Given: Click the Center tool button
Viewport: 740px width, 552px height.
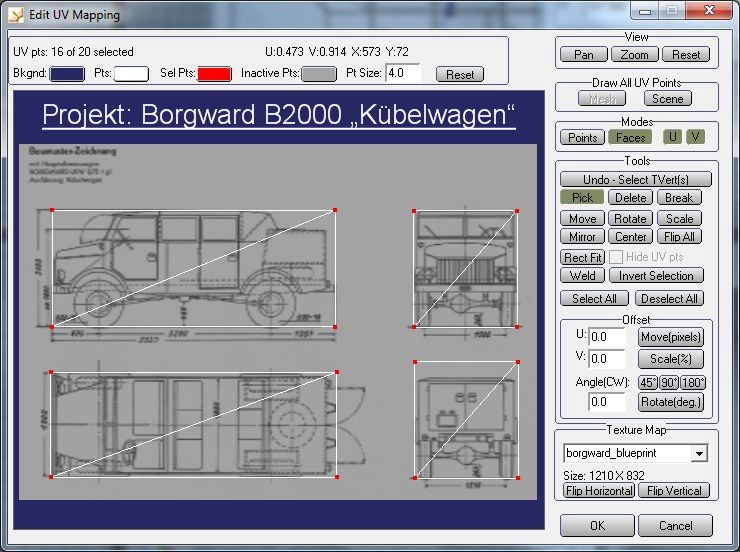Looking at the screenshot, I should point(631,236).
